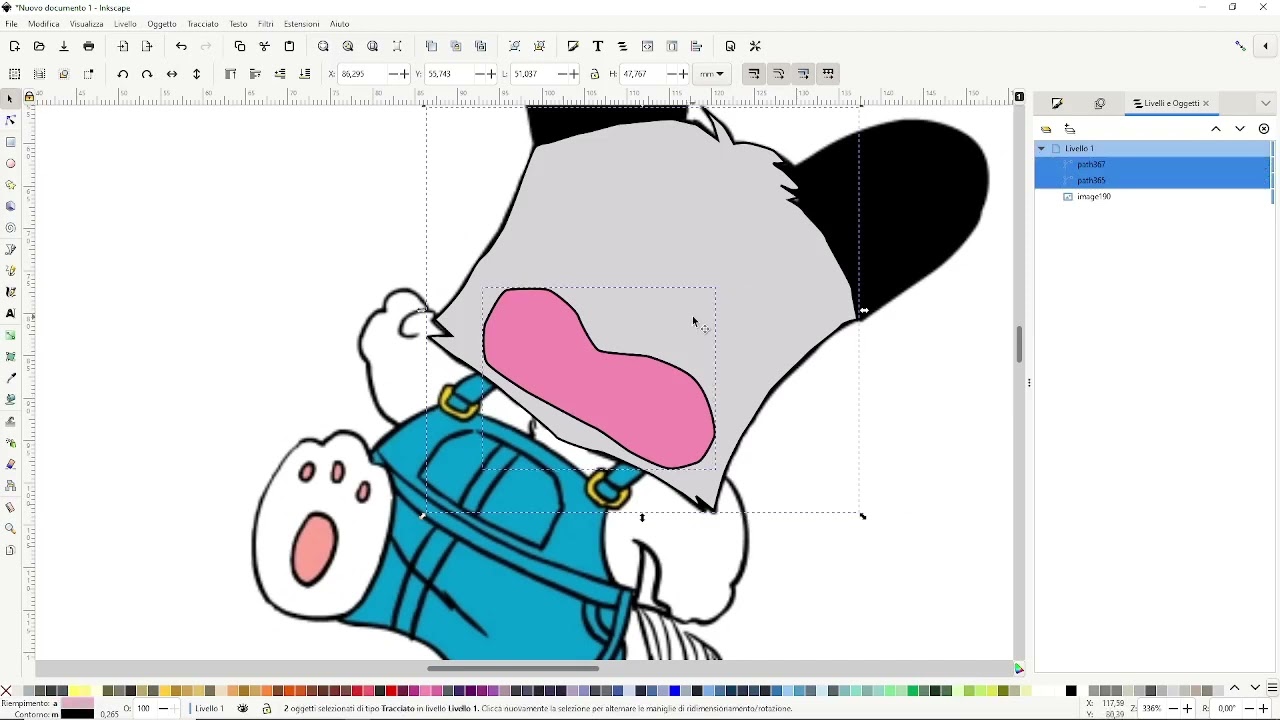
Task: Click the black stroke color indicator
Action: pos(77,714)
